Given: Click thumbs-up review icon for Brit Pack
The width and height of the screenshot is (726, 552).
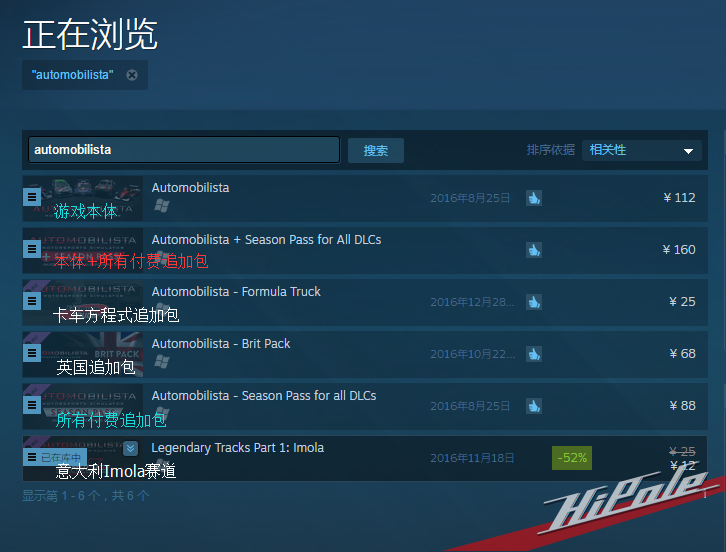Looking at the screenshot, I should (534, 354).
